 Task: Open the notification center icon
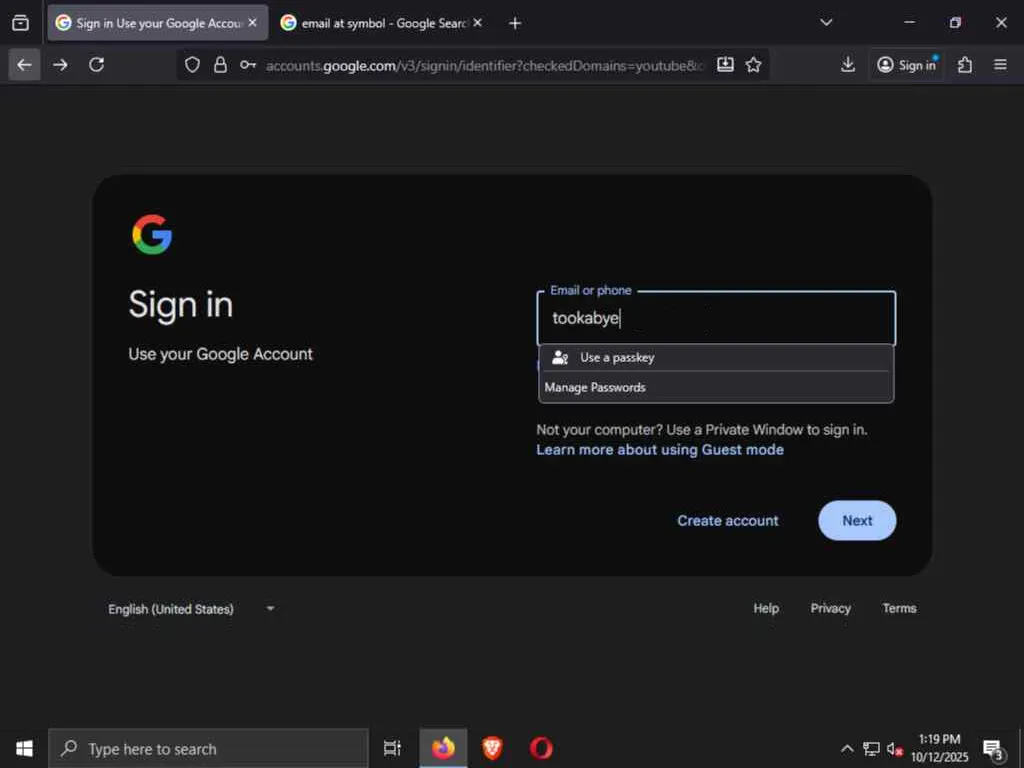coord(993,749)
